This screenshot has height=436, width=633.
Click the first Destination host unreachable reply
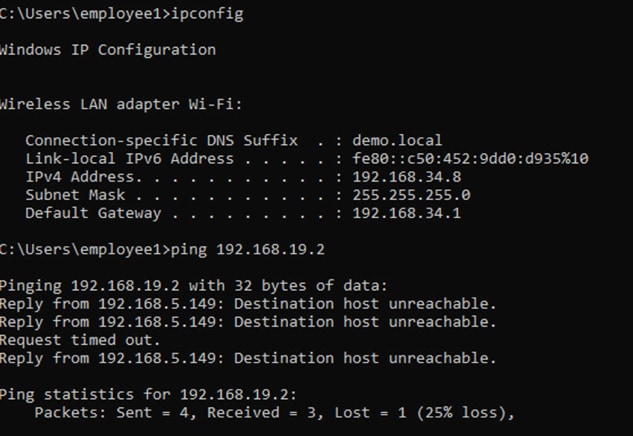click(248, 304)
